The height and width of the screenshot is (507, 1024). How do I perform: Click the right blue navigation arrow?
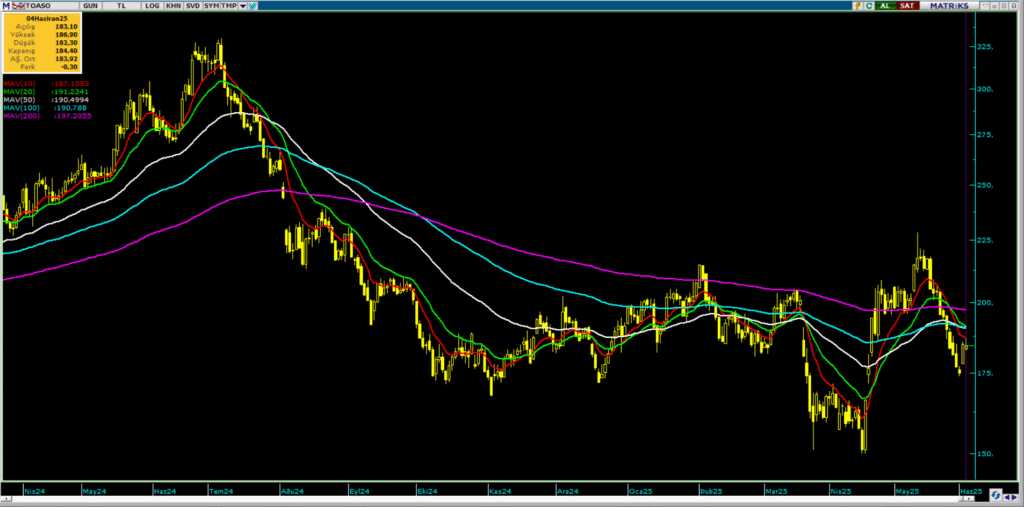(x=1016, y=497)
